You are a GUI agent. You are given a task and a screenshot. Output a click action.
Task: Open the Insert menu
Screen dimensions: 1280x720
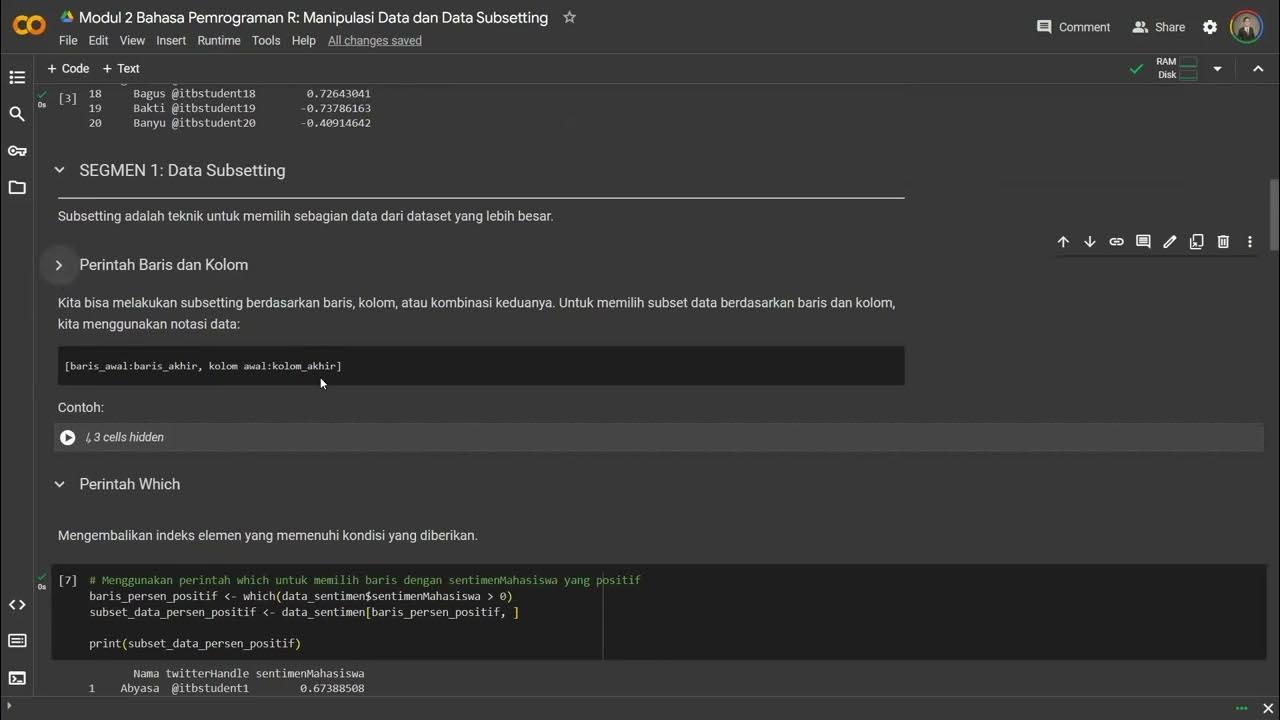171,41
